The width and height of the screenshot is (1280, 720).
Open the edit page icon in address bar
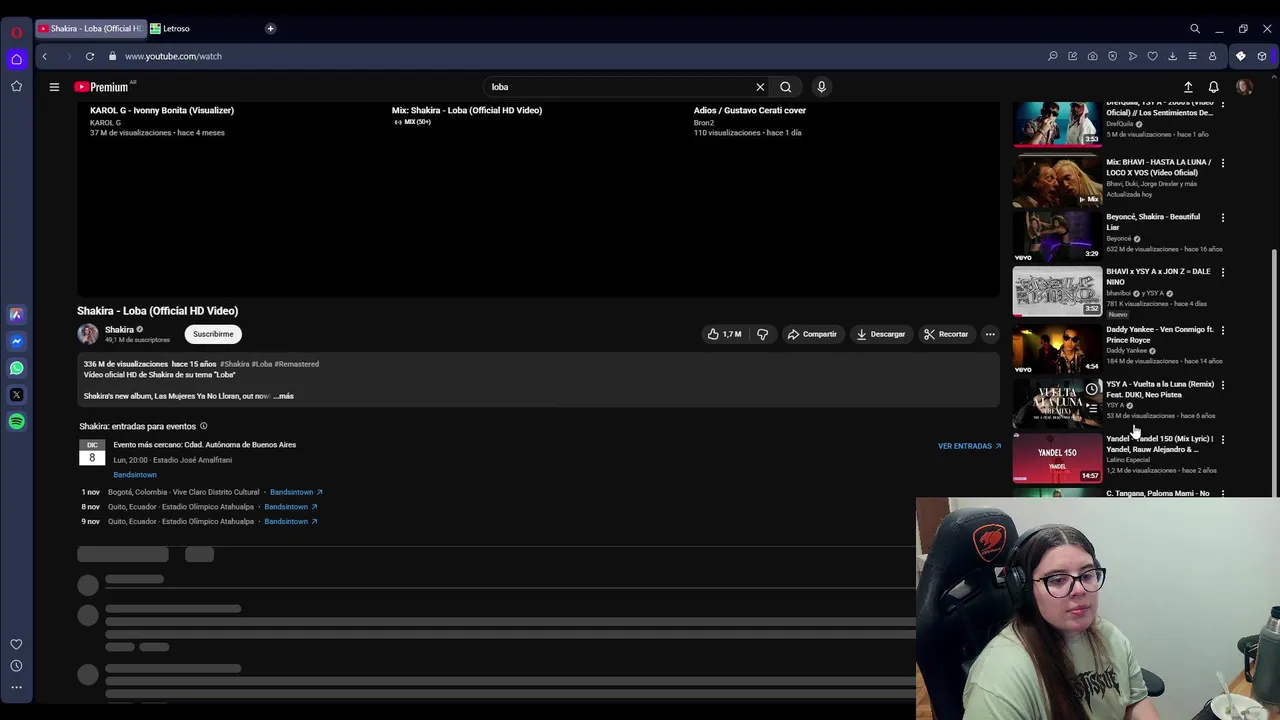pos(1073,56)
